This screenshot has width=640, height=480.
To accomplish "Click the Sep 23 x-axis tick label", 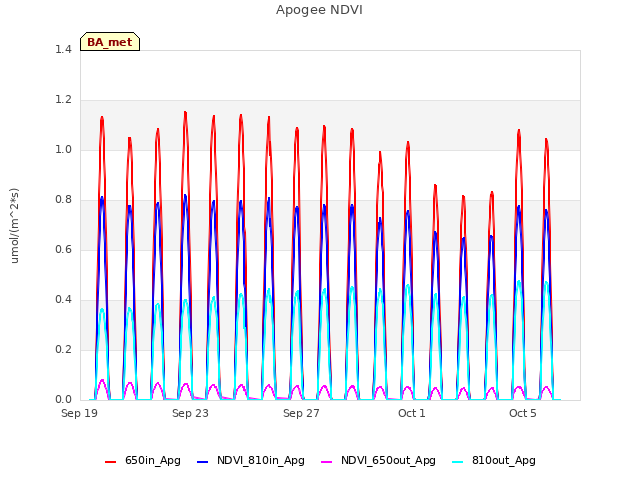I will coord(190,413).
